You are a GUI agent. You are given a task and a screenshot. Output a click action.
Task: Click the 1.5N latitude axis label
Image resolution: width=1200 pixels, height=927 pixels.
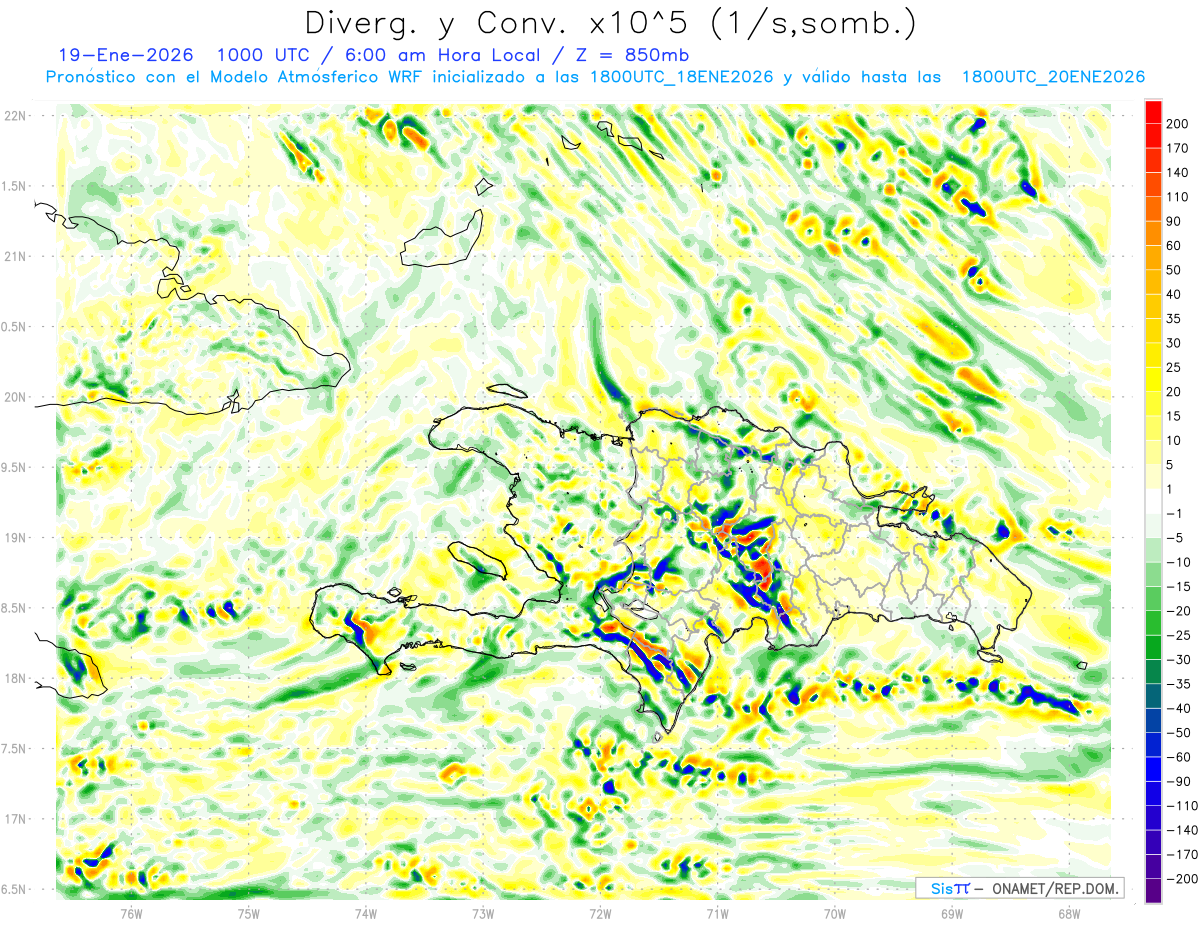(x=14, y=186)
